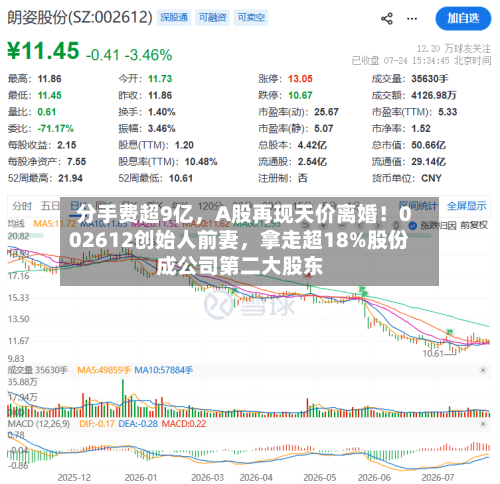Click the 可卖空 tag

[251, 17]
